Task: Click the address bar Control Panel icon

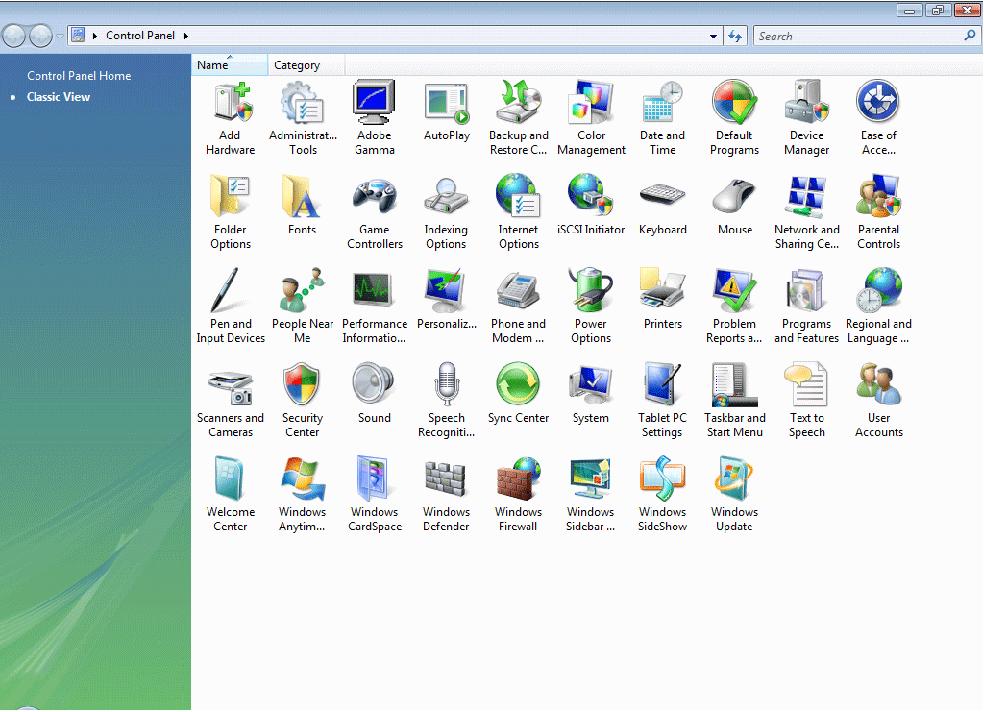Action: tap(78, 35)
